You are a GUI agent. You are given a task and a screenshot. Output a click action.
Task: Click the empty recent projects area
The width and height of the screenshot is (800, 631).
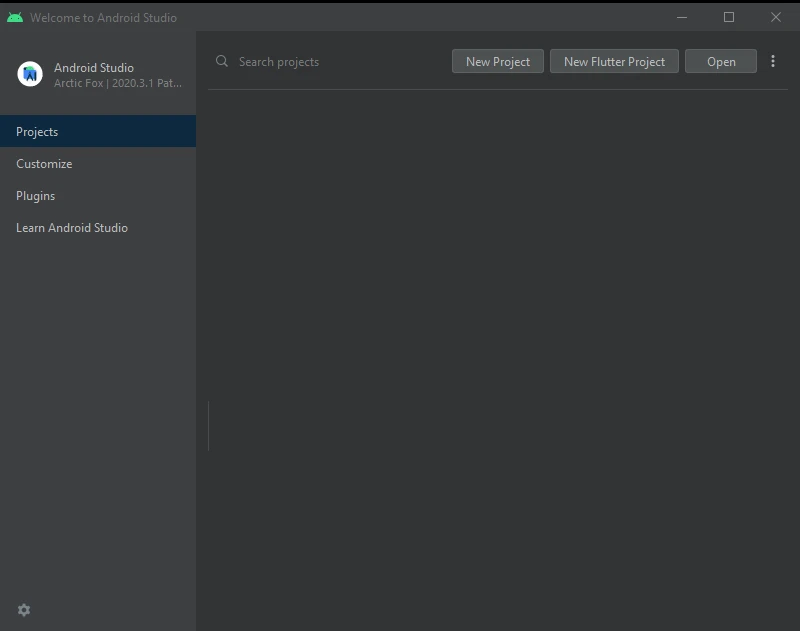(500, 350)
